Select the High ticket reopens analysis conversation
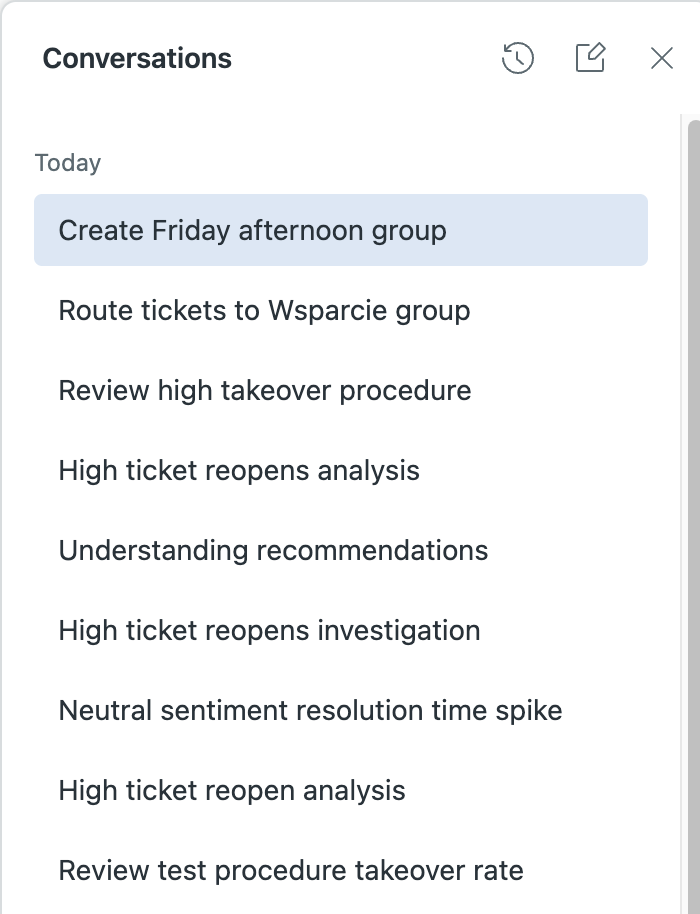The width and height of the screenshot is (700, 914). click(x=239, y=471)
